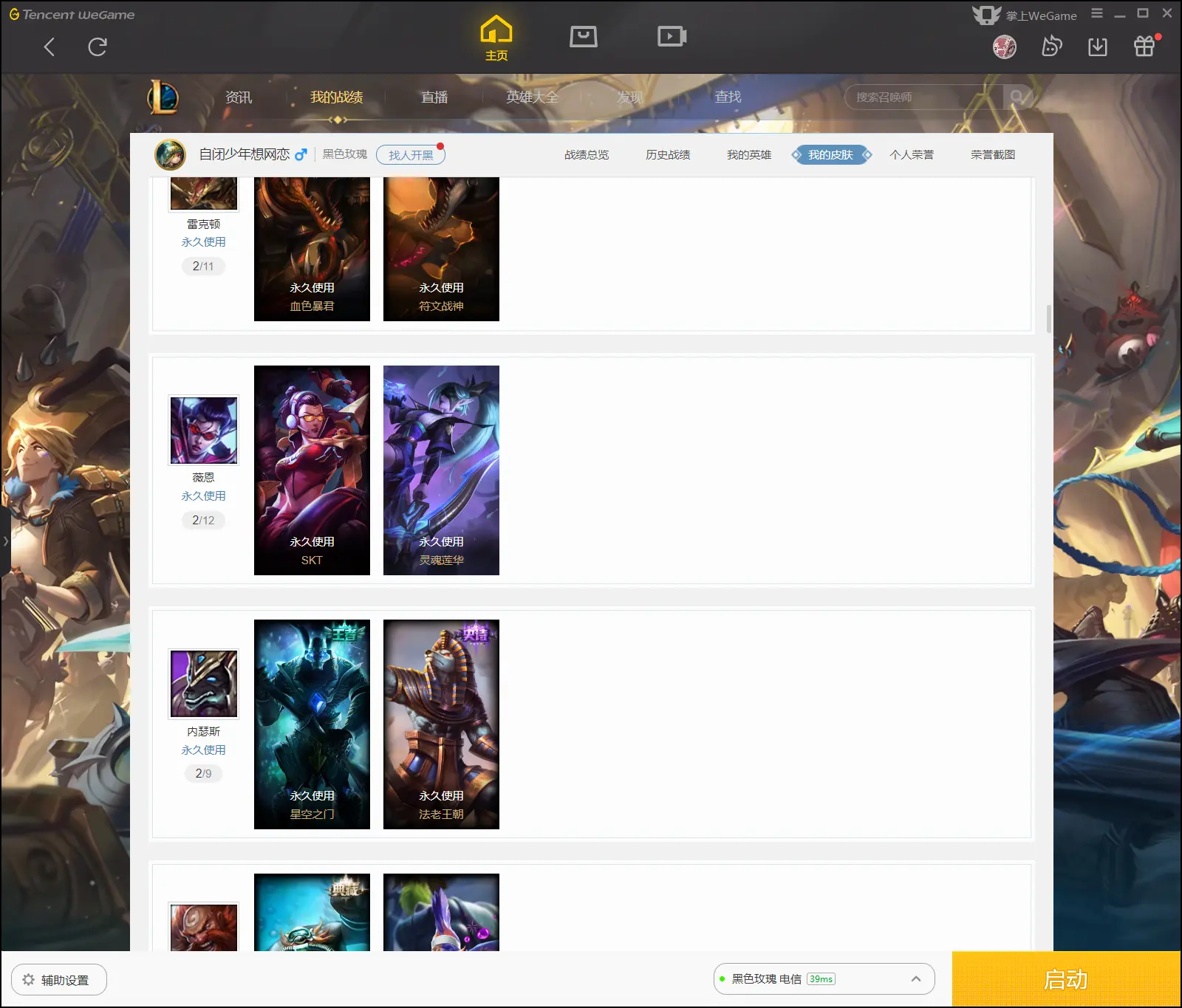Screen dimensions: 1182x1008
Task: Click the Tencent WeGame logo
Action: pos(72,14)
